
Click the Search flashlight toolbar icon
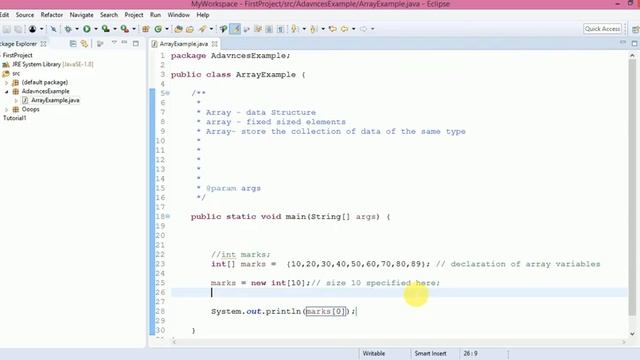tap(202, 29)
